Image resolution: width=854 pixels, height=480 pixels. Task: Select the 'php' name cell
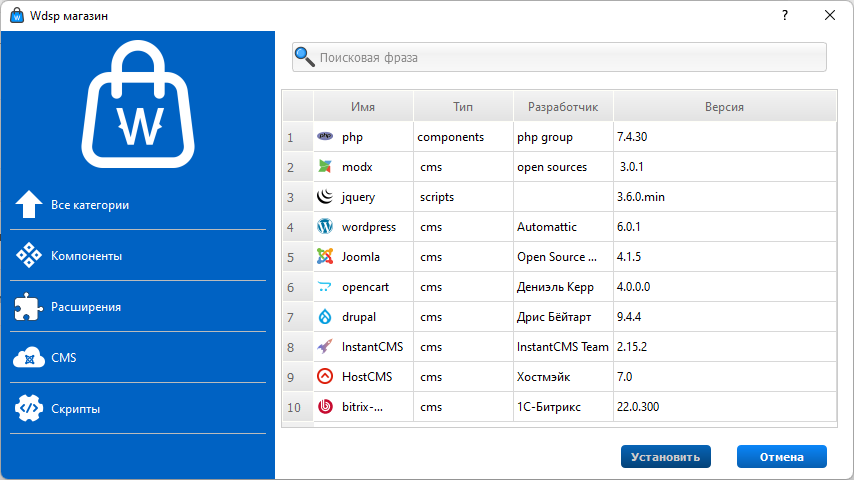coord(363,137)
